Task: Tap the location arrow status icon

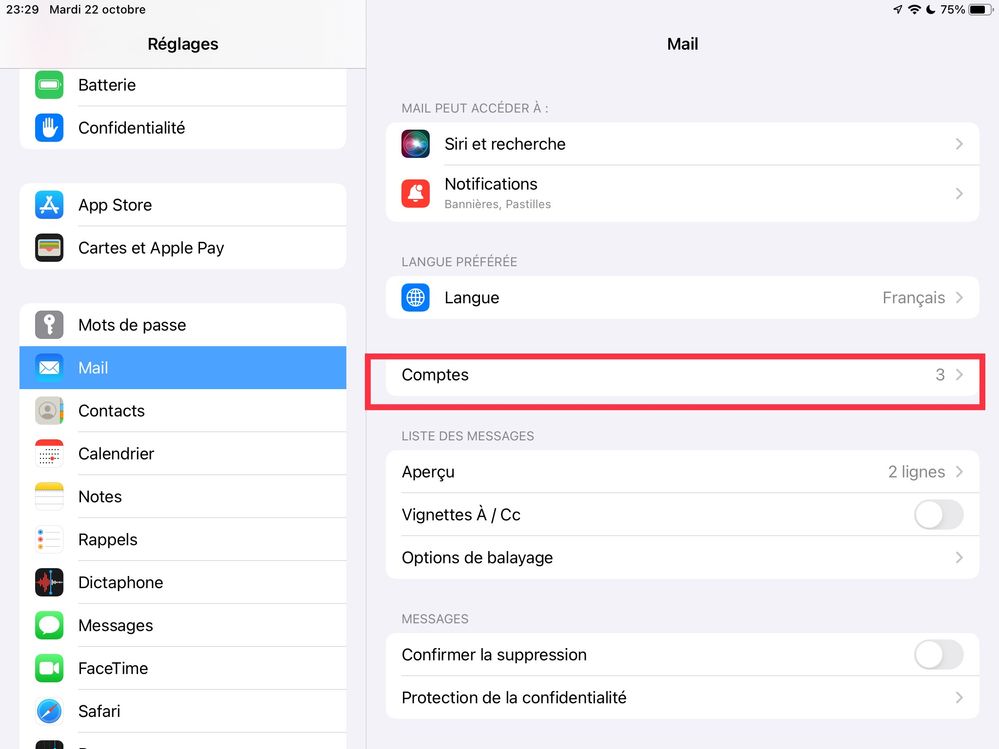Action: coord(898,10)
